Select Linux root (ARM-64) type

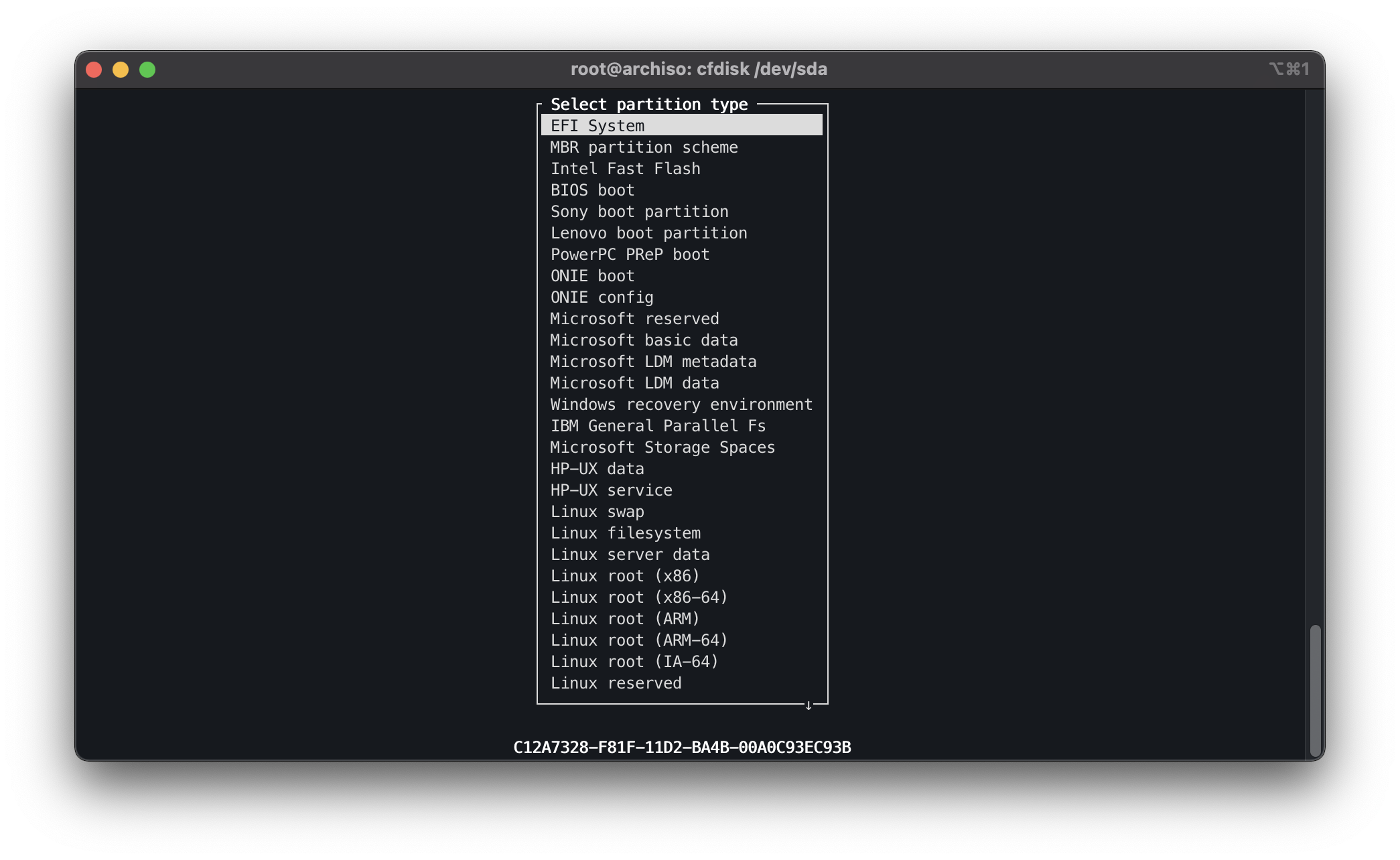coord(681,640)
